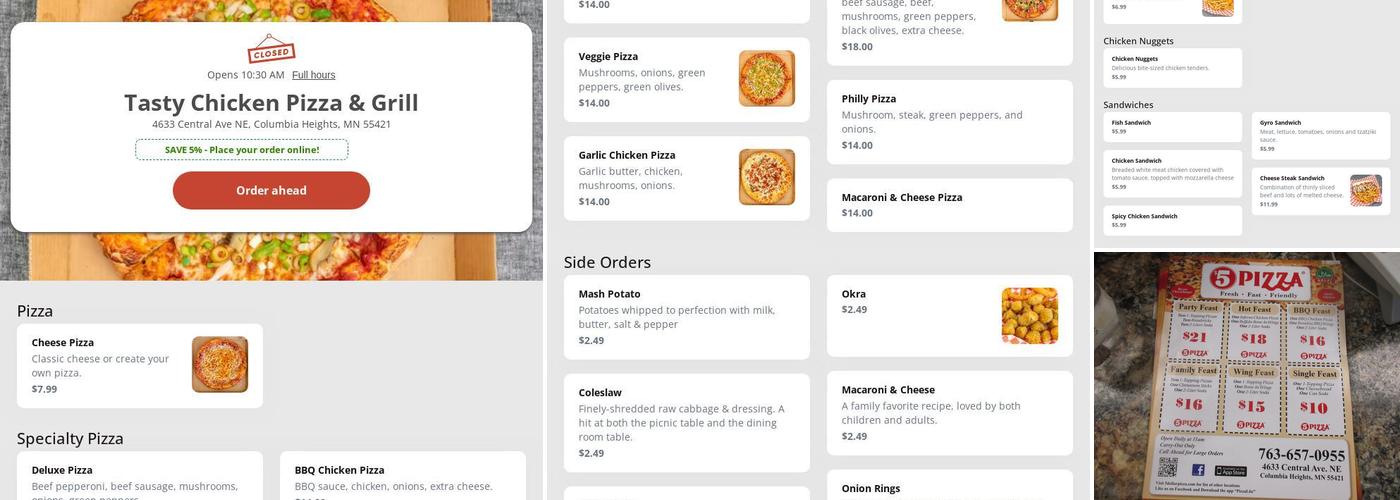This screenshot has width=1400, height=500.
Task: Click the Fish Sandwich menu card
Action: point(1172,127)
